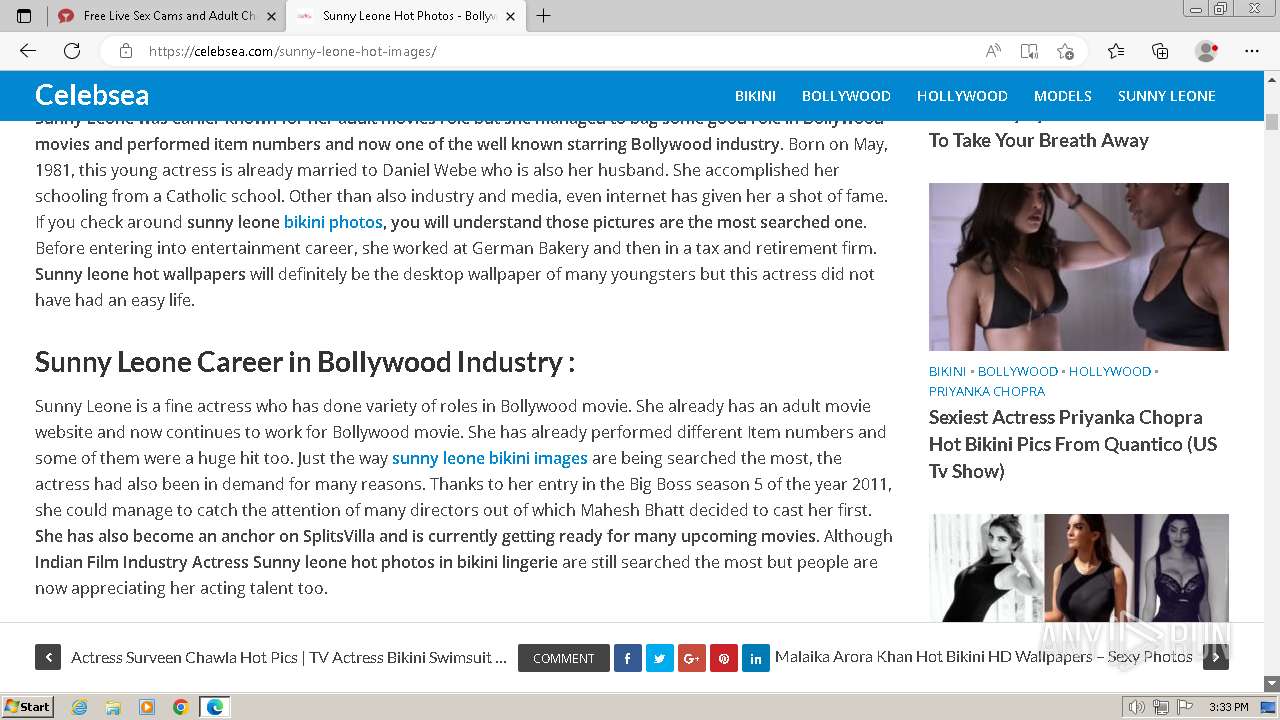Image resolution: width=1280 pixels, height=720 pixels.
Task: Open the BIKINI menu item
Action: click(x=755, y=96)
